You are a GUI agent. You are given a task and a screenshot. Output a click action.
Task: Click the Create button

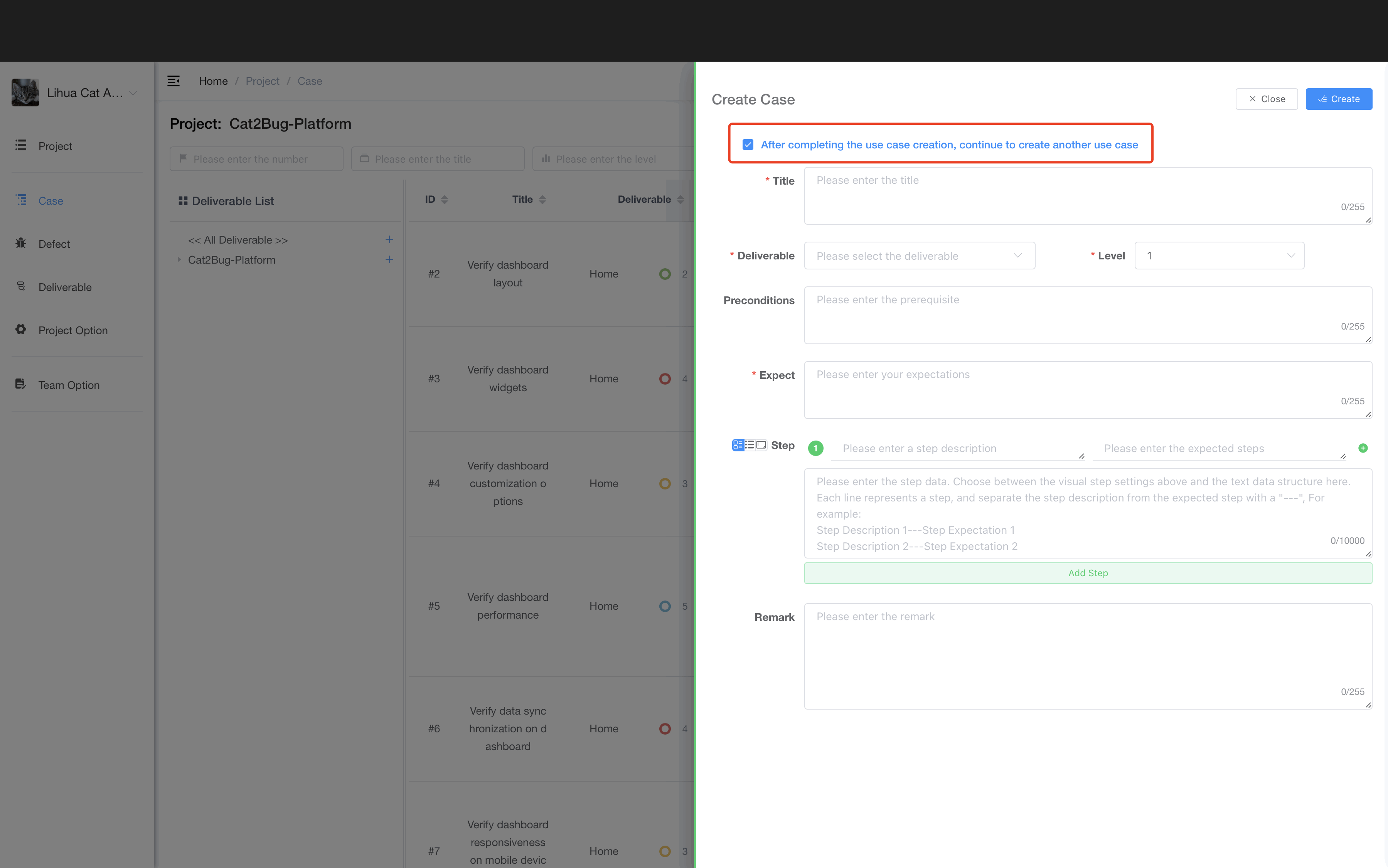(1338, 98)
